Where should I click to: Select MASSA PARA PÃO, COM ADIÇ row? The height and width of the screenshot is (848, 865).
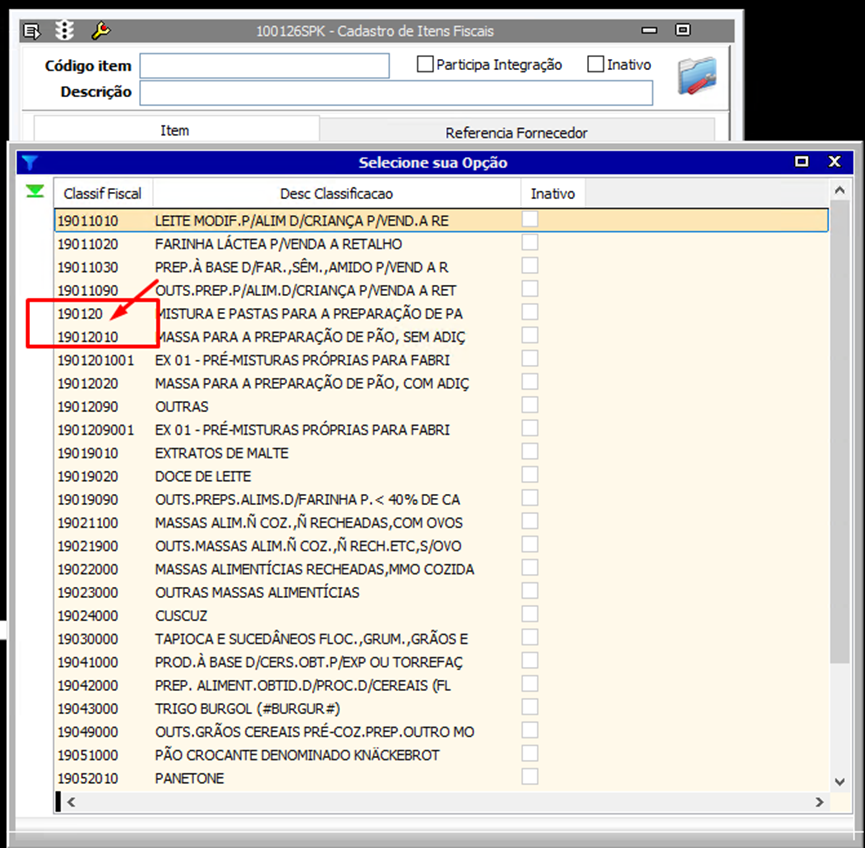(x=441, y=383)
